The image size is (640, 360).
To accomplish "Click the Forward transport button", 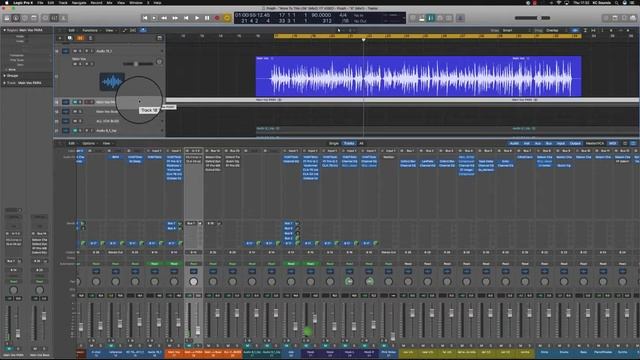I will [x=175, y=18].
